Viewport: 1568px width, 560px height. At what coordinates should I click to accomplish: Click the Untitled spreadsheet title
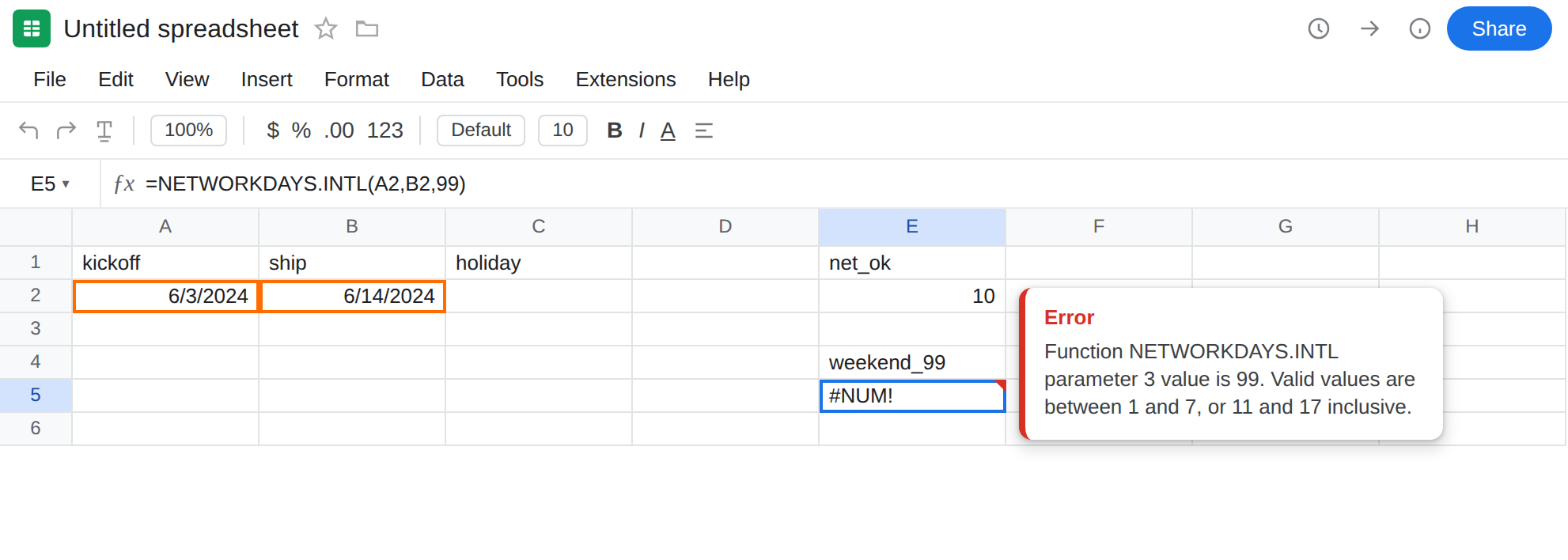181,28
